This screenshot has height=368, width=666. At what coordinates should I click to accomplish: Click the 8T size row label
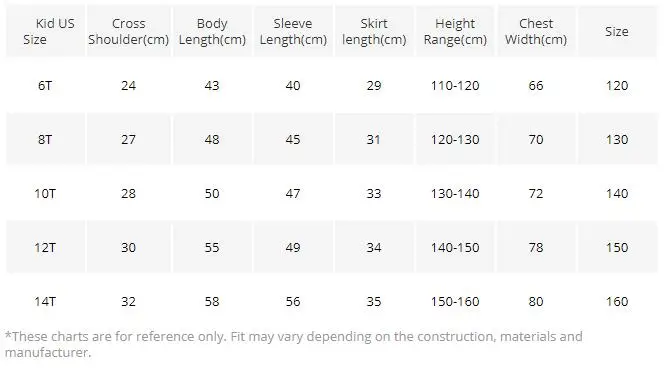coord(45,140)
